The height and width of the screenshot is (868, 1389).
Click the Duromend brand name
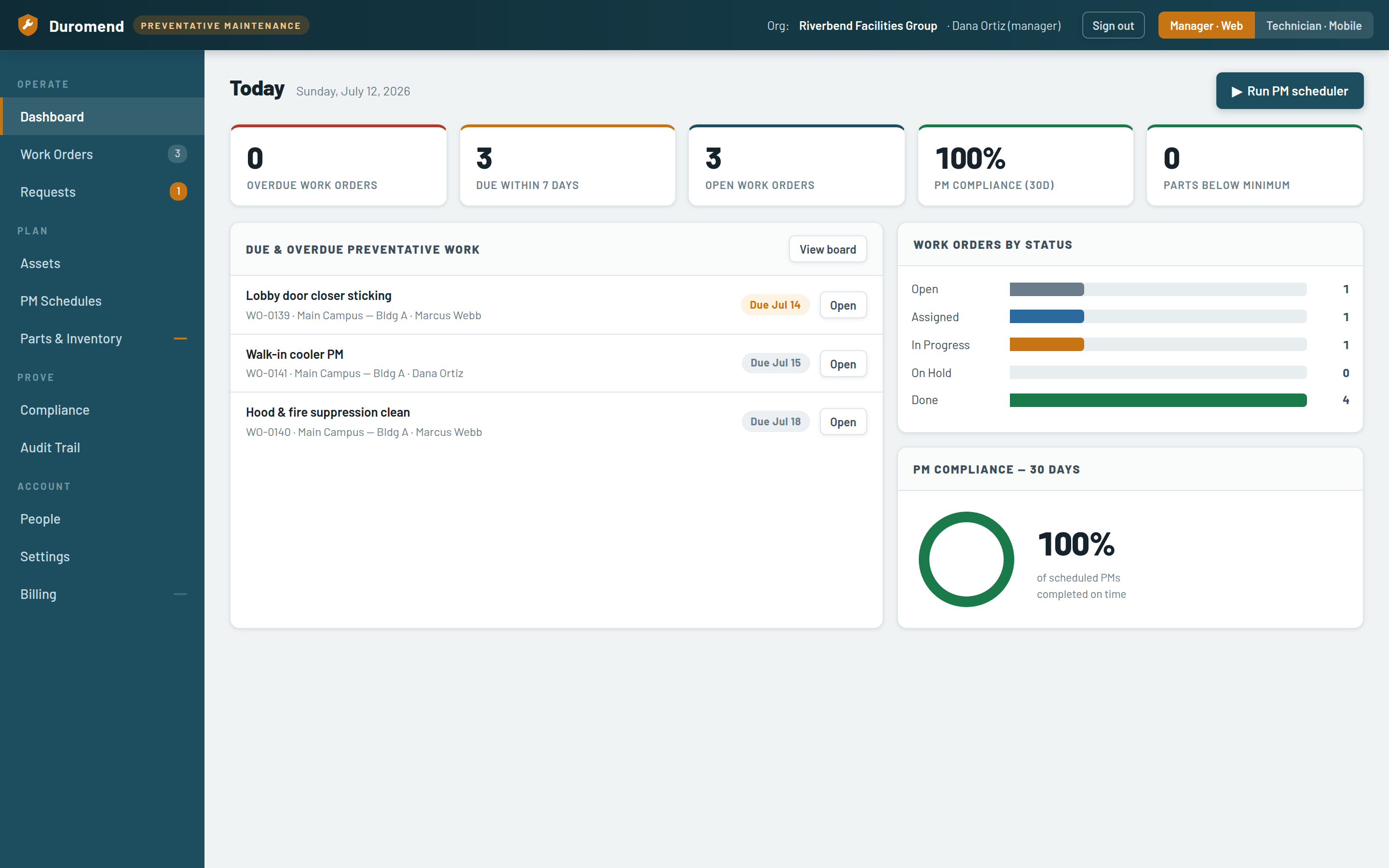click(86, 26)
